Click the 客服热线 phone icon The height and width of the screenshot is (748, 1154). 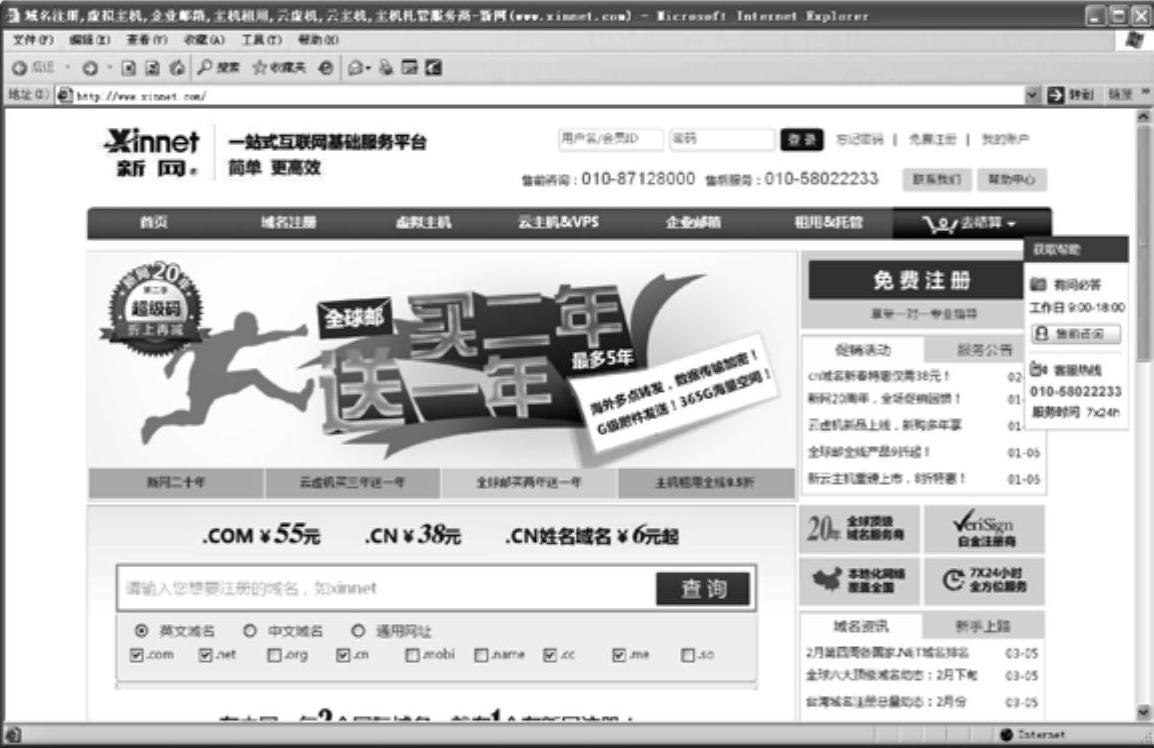coord(1038,370)
